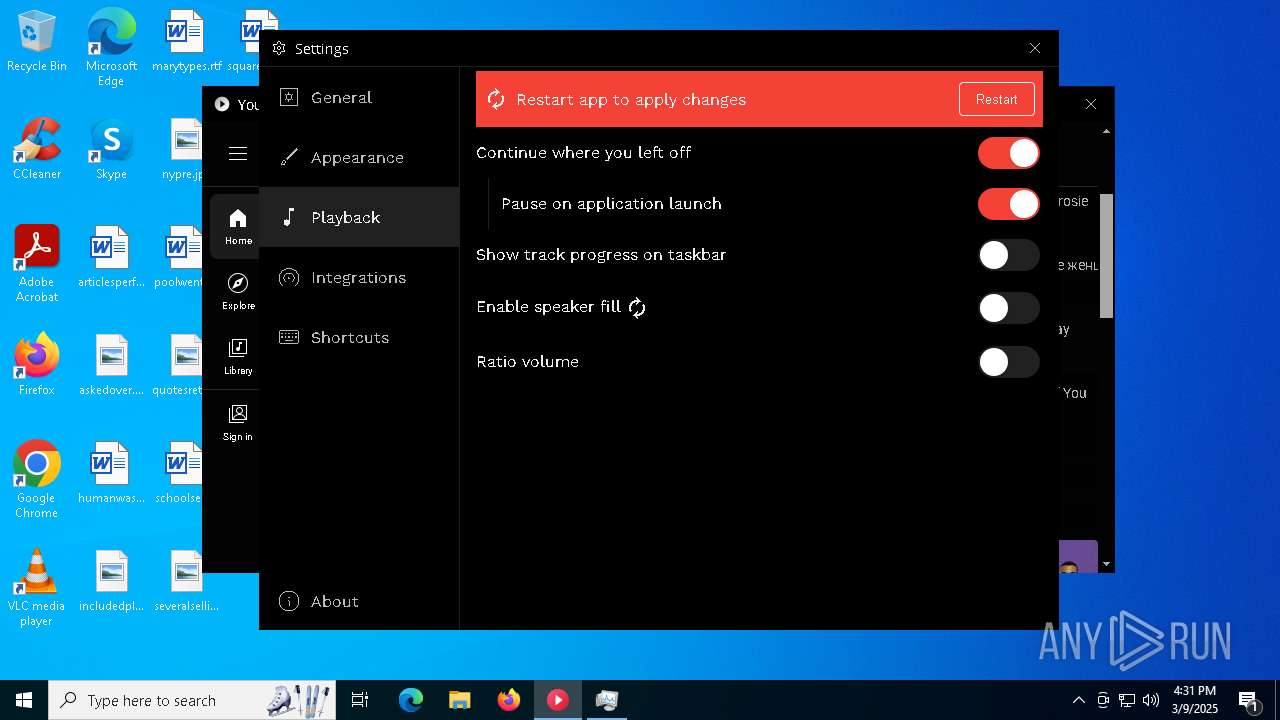This screenshot has width=1280, height=720.
Task: Click the Settings gear icon in title bar
Action: pyautogui.click(x=279, y=48)
